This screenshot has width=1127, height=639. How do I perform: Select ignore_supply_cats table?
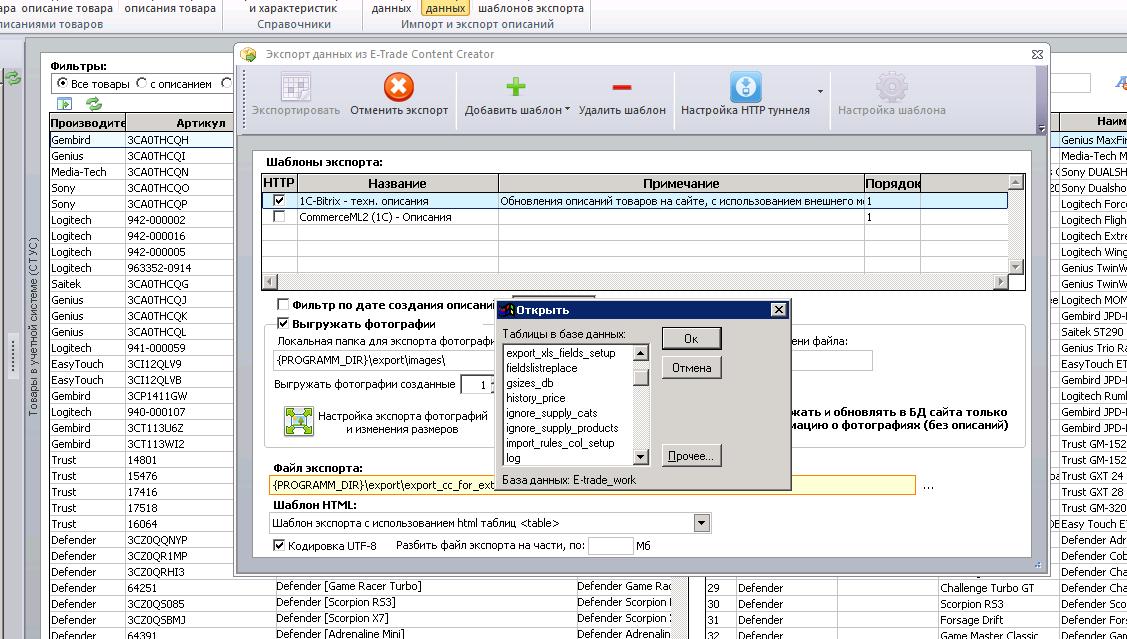tap(551, 413)
